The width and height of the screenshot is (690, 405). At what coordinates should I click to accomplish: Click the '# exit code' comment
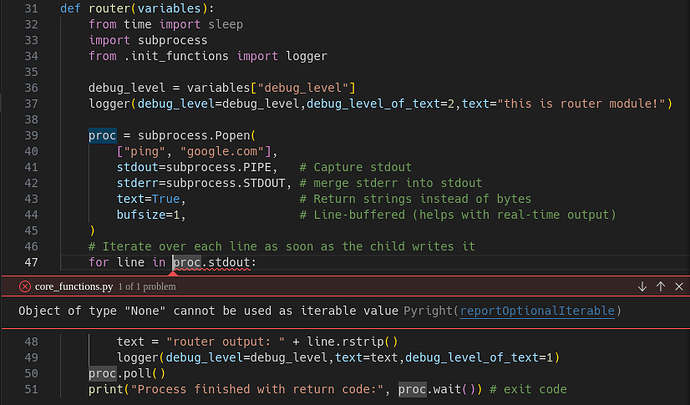[528, 389]
